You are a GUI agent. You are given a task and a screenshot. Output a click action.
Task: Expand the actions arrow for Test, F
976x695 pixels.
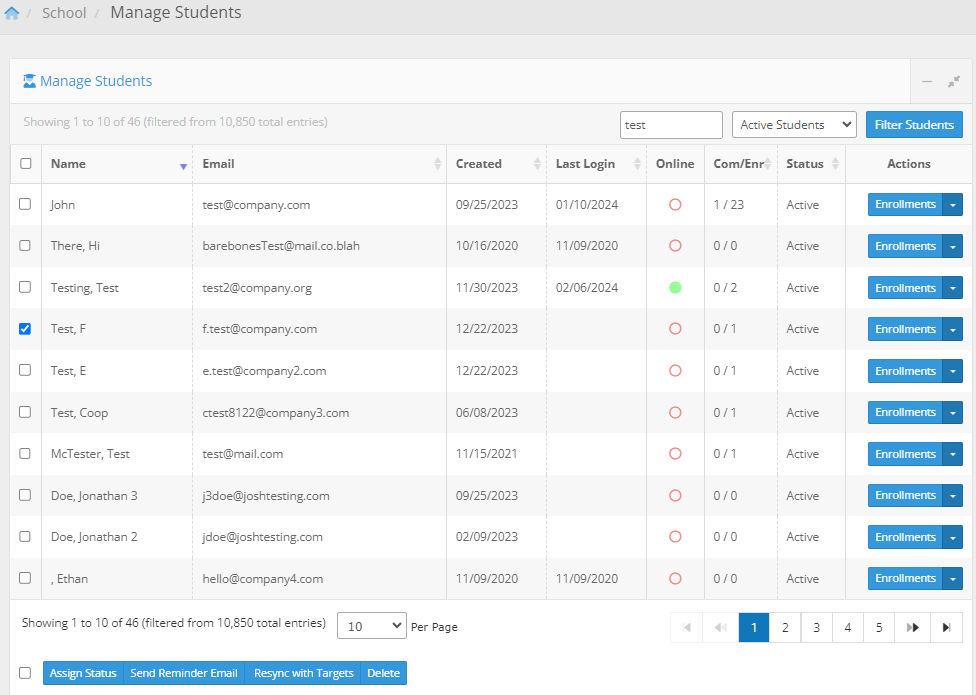tap(952, 329)
